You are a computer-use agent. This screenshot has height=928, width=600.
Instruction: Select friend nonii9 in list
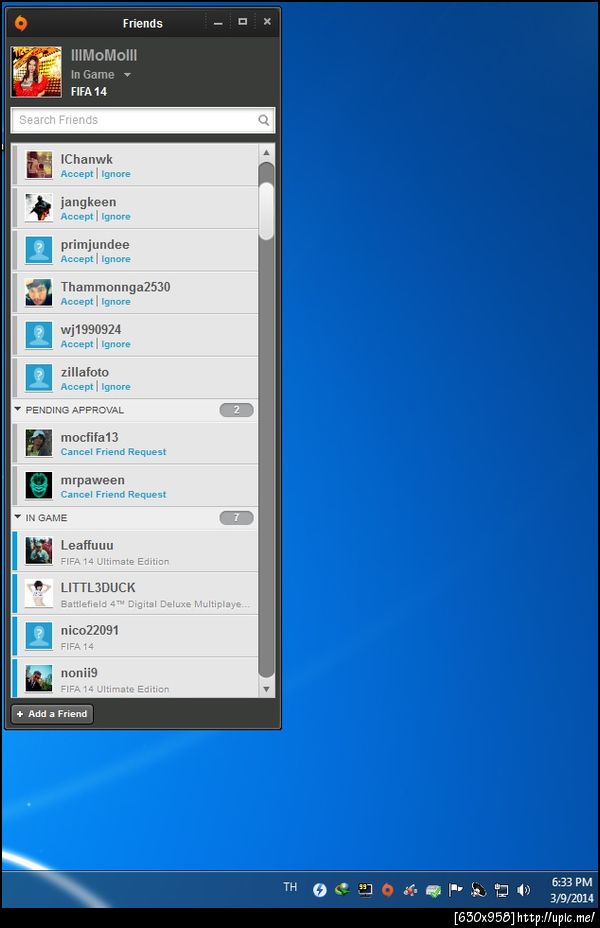point(136,678)
